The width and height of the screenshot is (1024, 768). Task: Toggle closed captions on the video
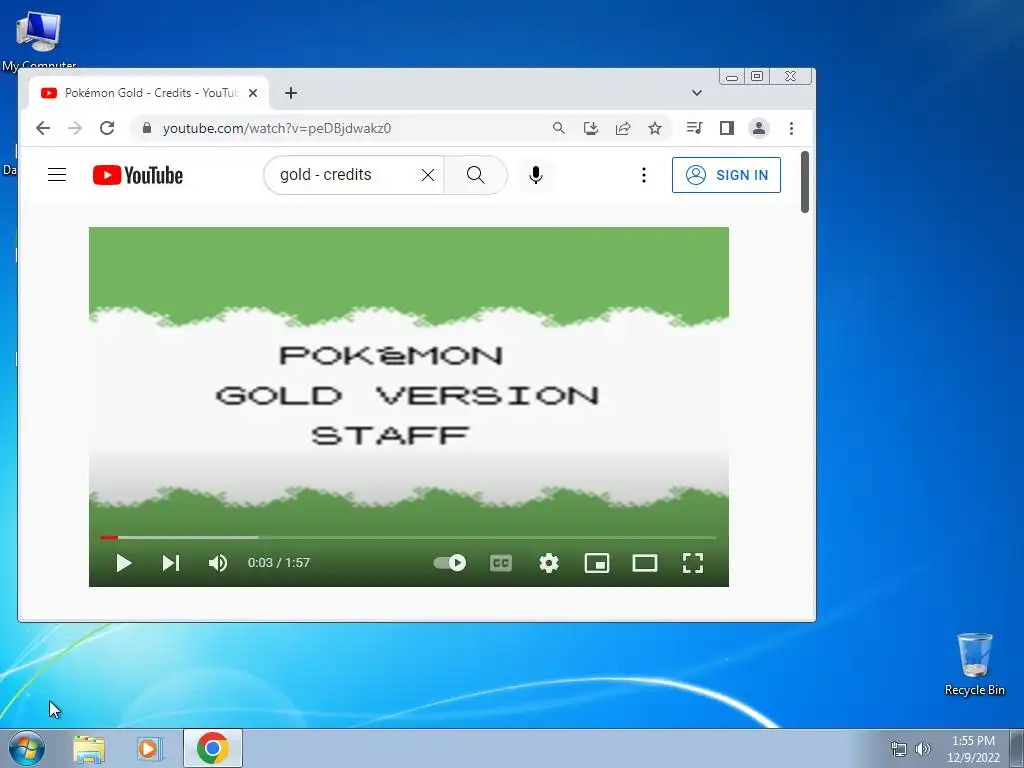point(501,563)
